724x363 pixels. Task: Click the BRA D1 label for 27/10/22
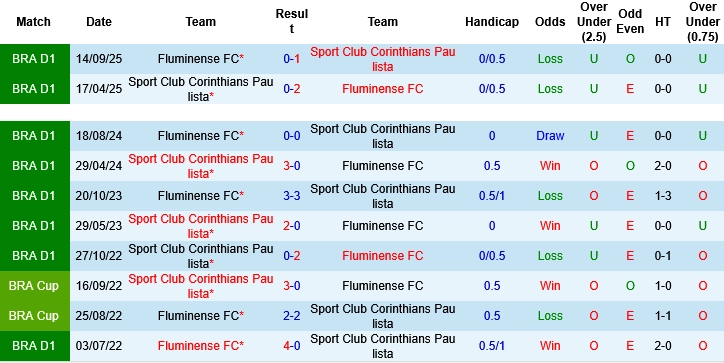click(34, 256)
